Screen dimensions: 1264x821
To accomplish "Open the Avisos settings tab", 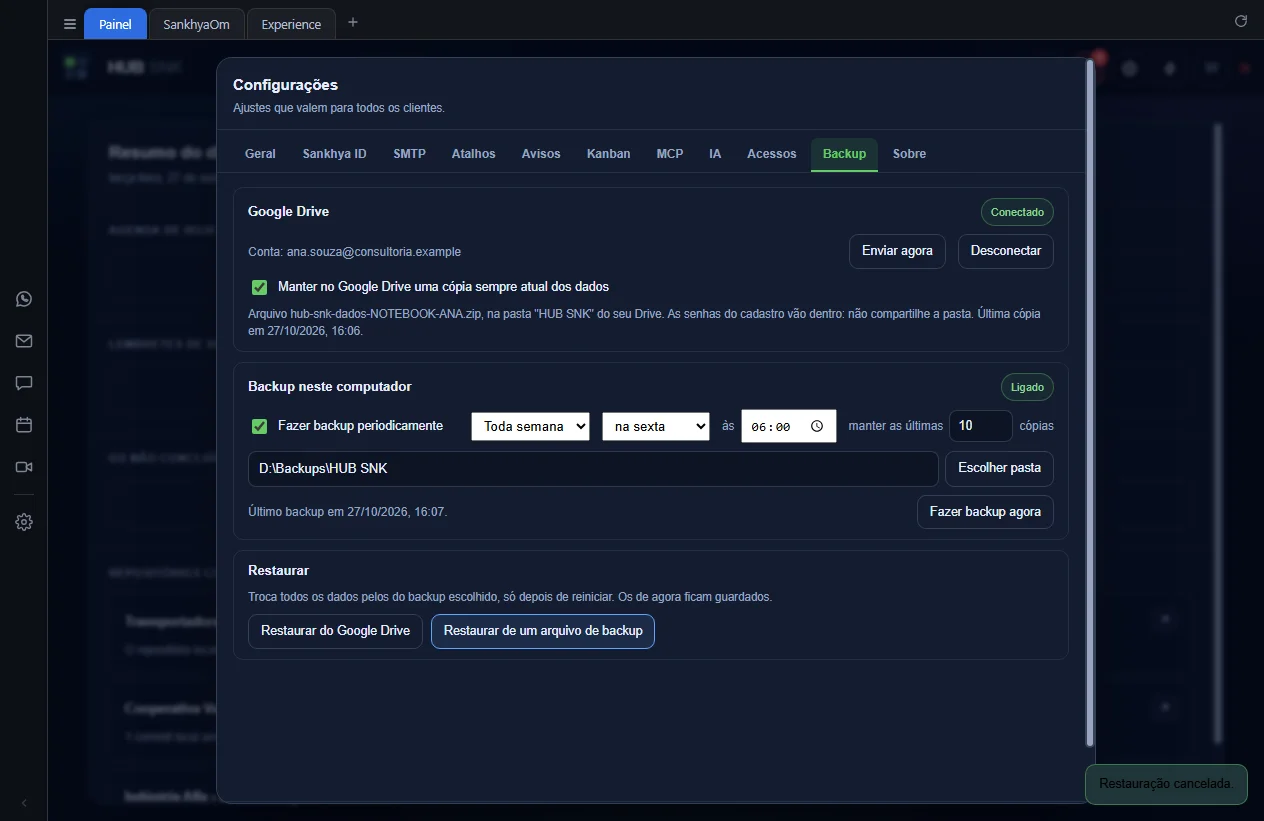I will (x=541, y=154).
